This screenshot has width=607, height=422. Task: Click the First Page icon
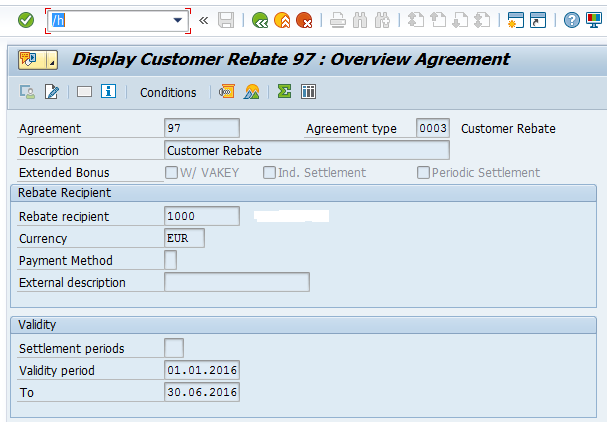click(x=416, y=20)
